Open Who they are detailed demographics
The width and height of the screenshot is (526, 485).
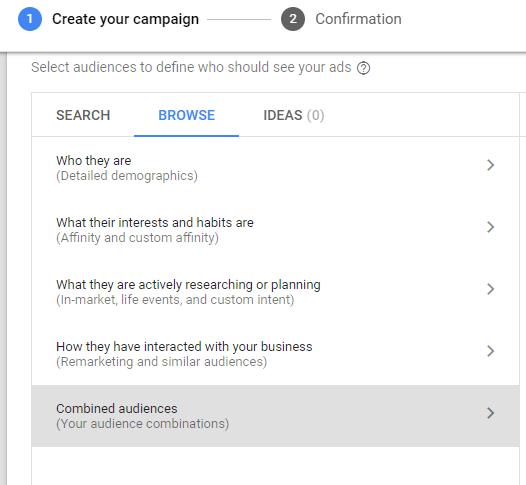point(275,168)
